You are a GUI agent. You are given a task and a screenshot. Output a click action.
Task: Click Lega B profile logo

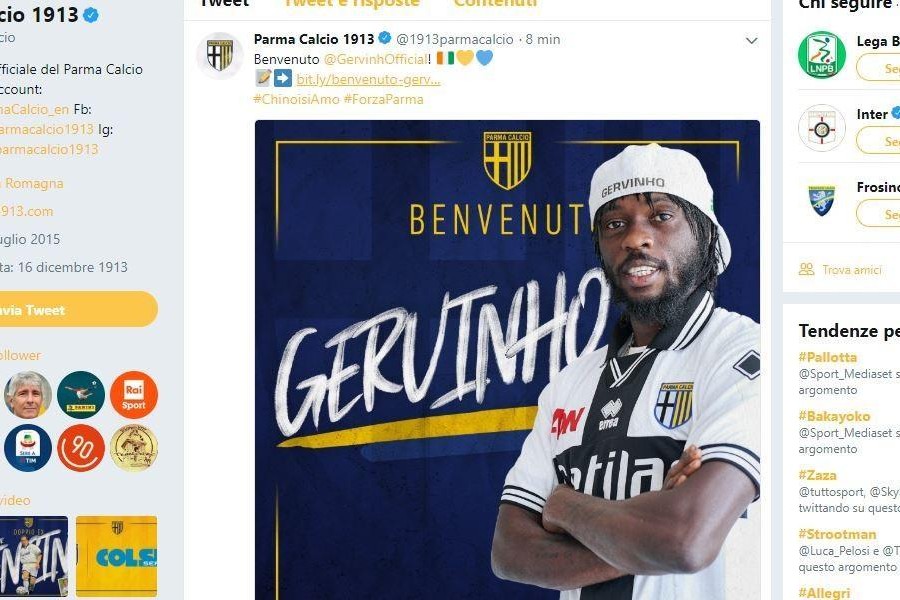(x=821, y=55)
